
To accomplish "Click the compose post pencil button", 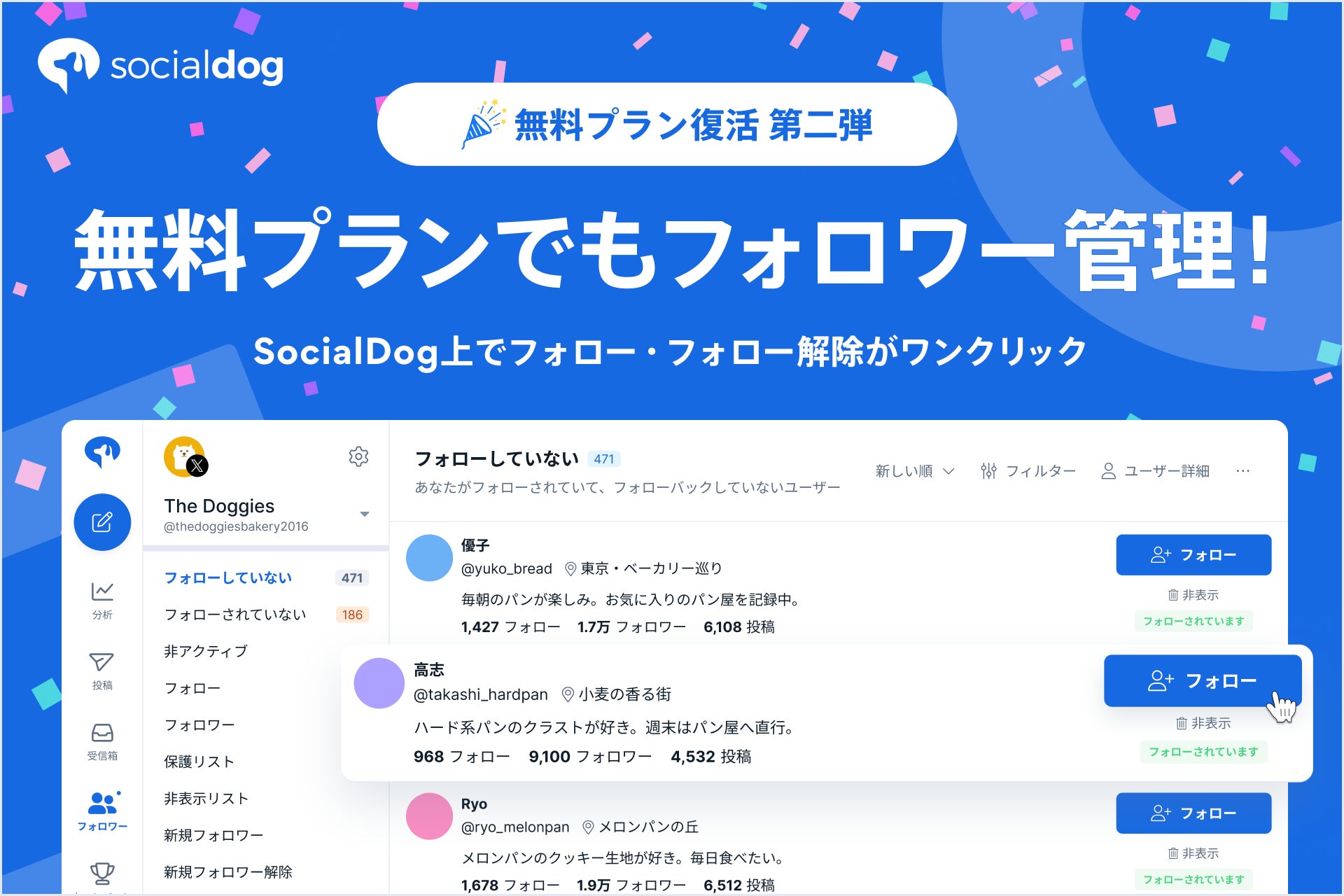I will click(102, 522).
